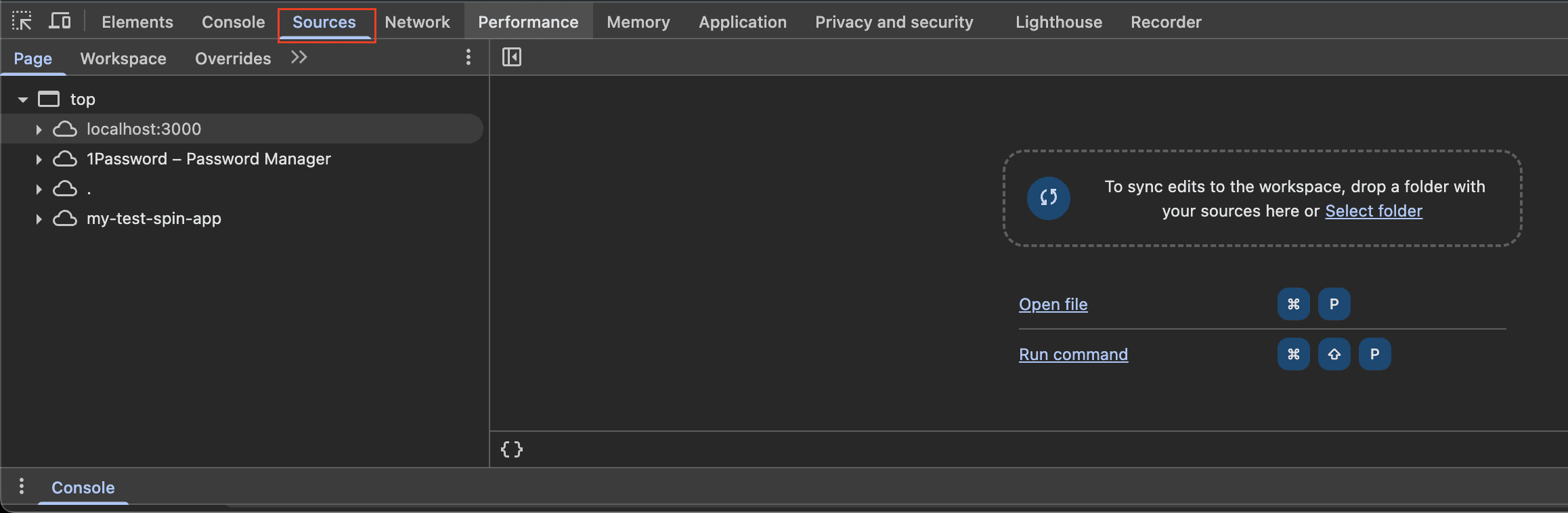Open the Lighthouse tab
1568x513 pixels.
(x=1059, y=22)
